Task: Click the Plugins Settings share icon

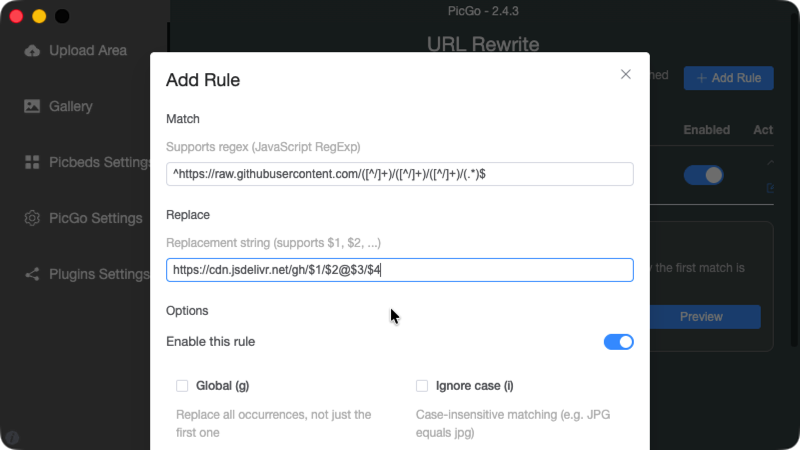Action: 32,274
